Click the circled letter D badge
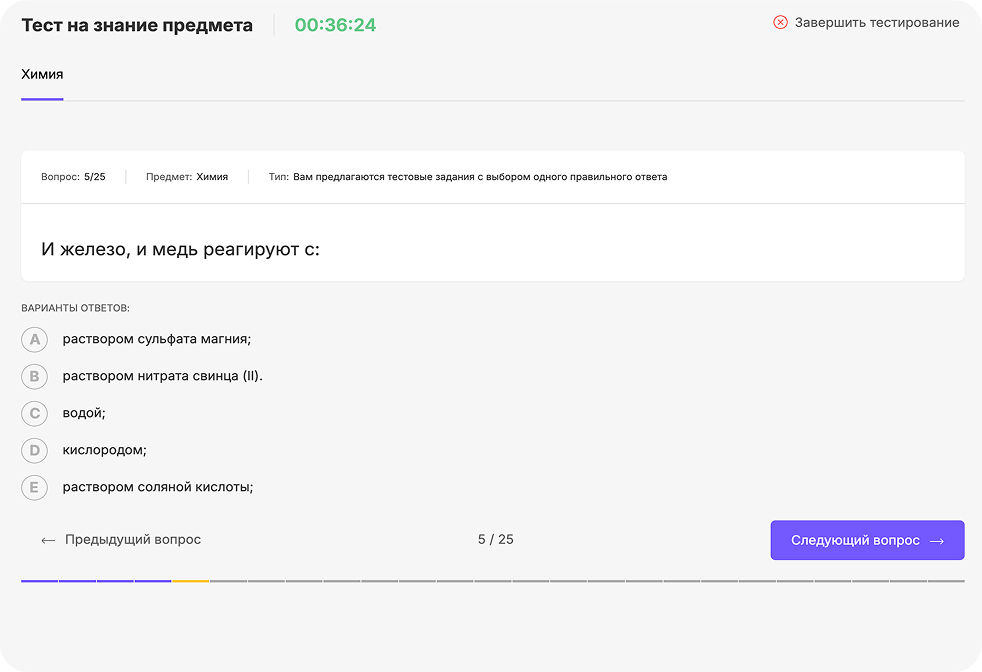 [34, 450]
